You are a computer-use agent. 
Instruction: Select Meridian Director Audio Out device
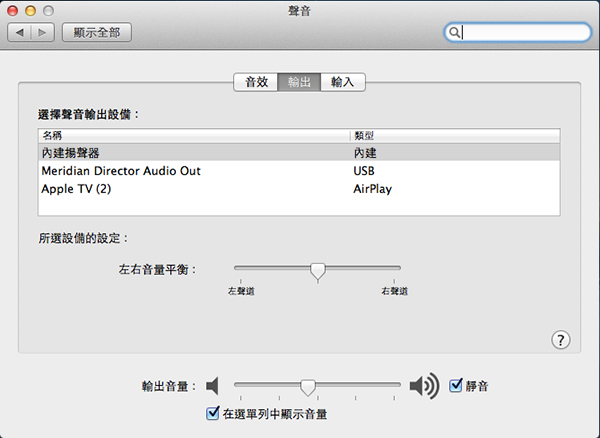pyautogui.click(x=299, y=171)
